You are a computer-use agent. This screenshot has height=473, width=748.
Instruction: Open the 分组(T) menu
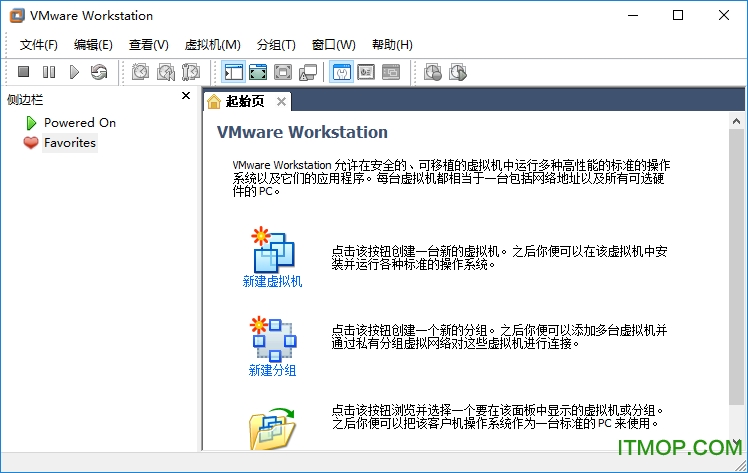point(276,45)
